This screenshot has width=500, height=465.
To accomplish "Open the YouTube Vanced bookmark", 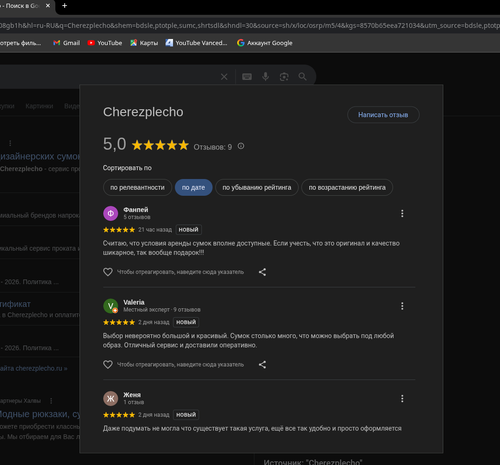I will tap(196, 43).
